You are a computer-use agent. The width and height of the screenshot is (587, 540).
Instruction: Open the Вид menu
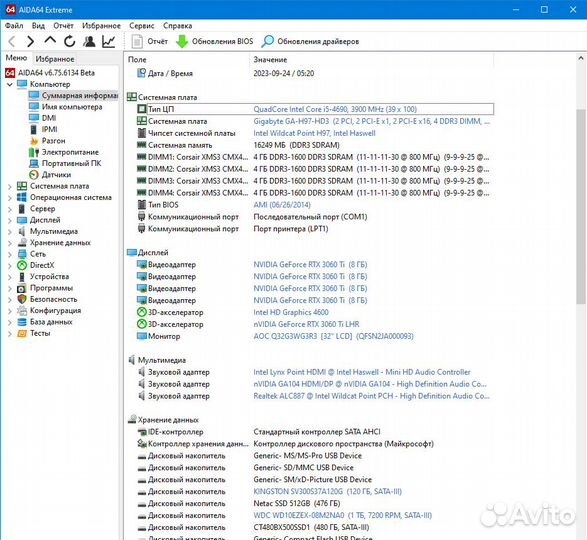[x=38, y=25]
